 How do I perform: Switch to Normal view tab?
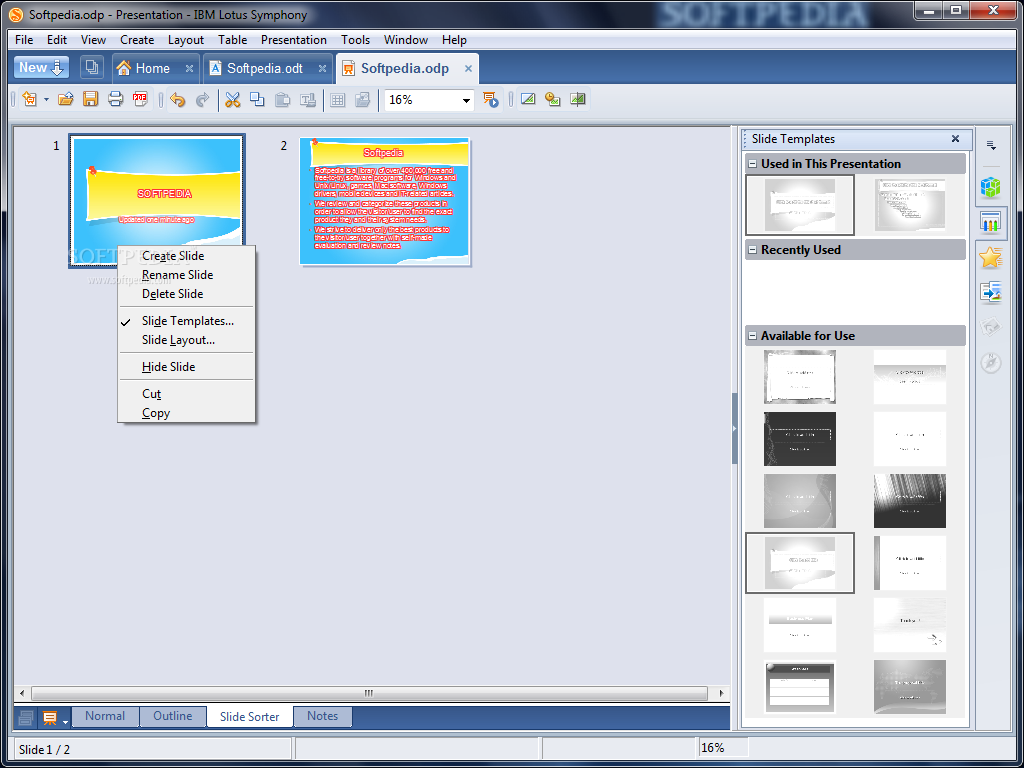pos(104,716)
